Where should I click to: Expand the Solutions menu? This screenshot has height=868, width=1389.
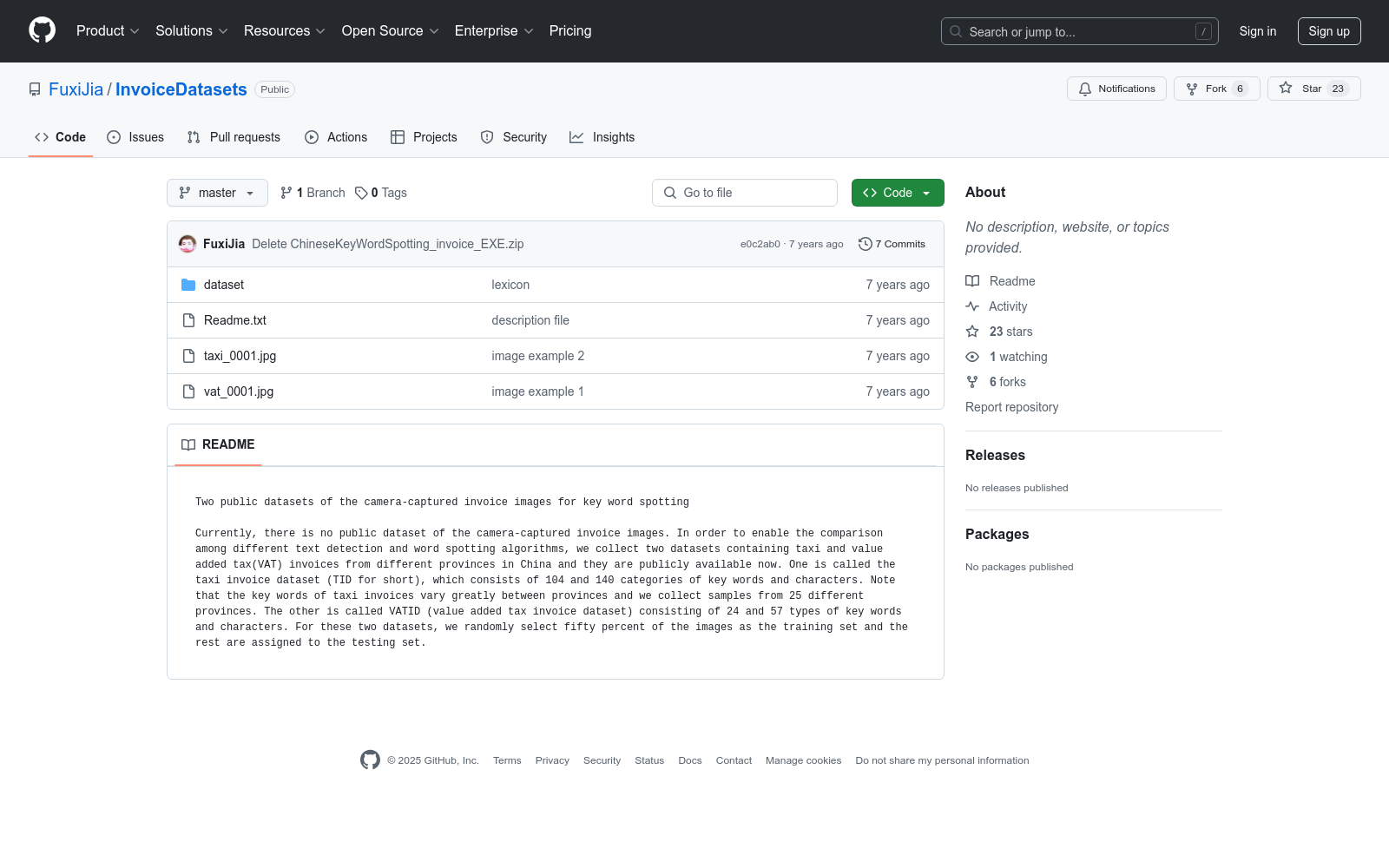(192, 31)
